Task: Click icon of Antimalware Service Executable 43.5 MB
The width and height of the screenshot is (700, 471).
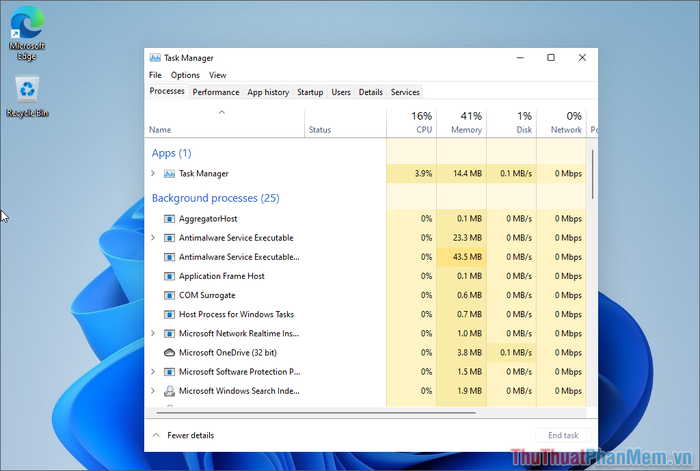Action: (x=169, y=257)
